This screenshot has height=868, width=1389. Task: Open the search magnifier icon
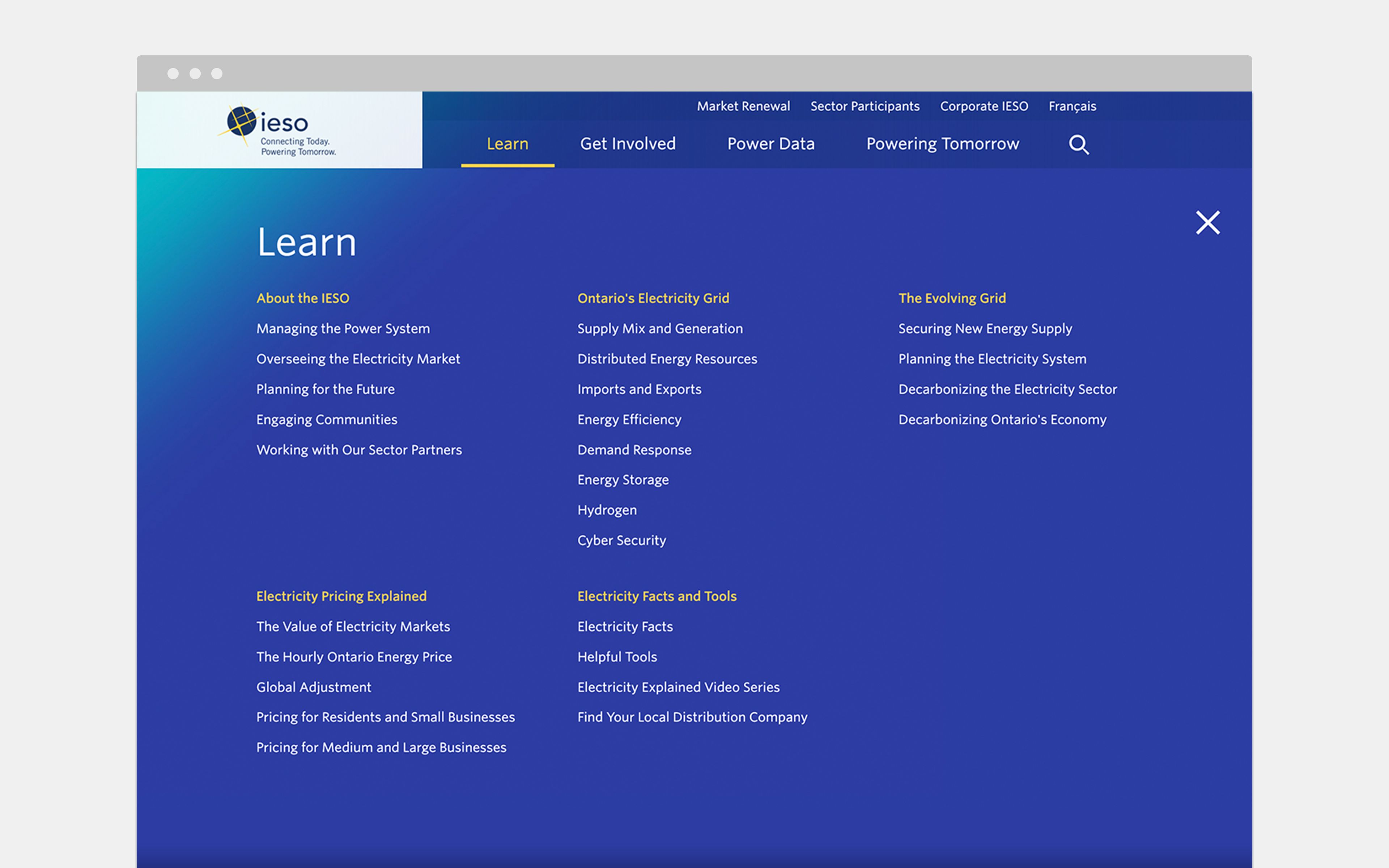coord(1079,144)
